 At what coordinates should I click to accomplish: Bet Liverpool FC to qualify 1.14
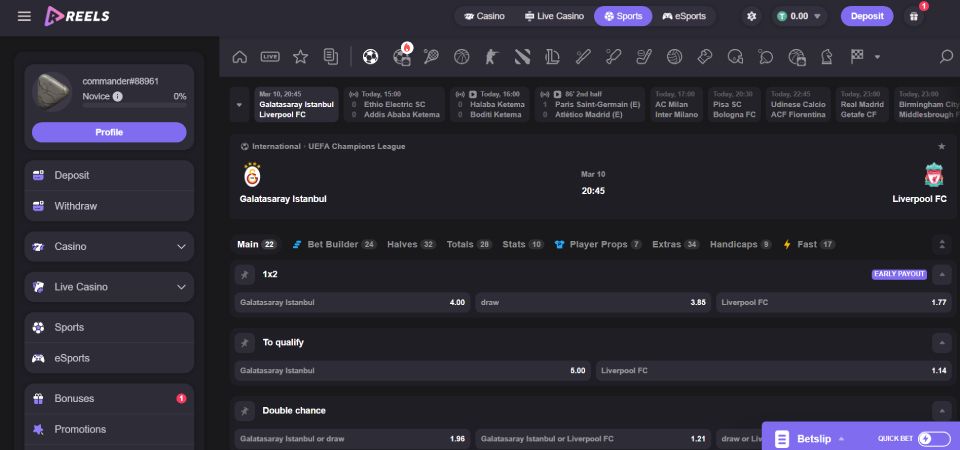(x=774, y=370)
